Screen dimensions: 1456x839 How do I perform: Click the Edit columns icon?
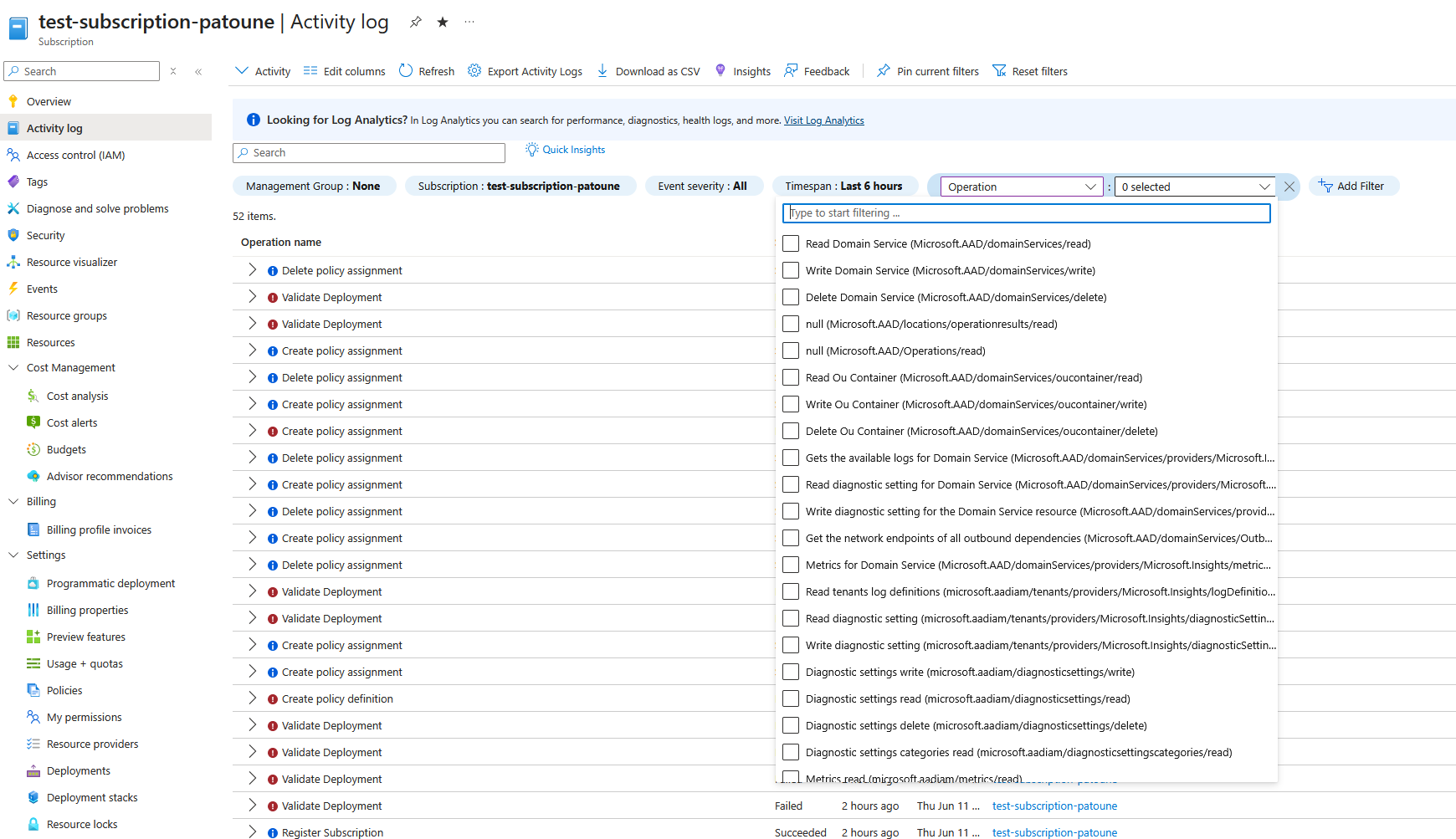310,71
